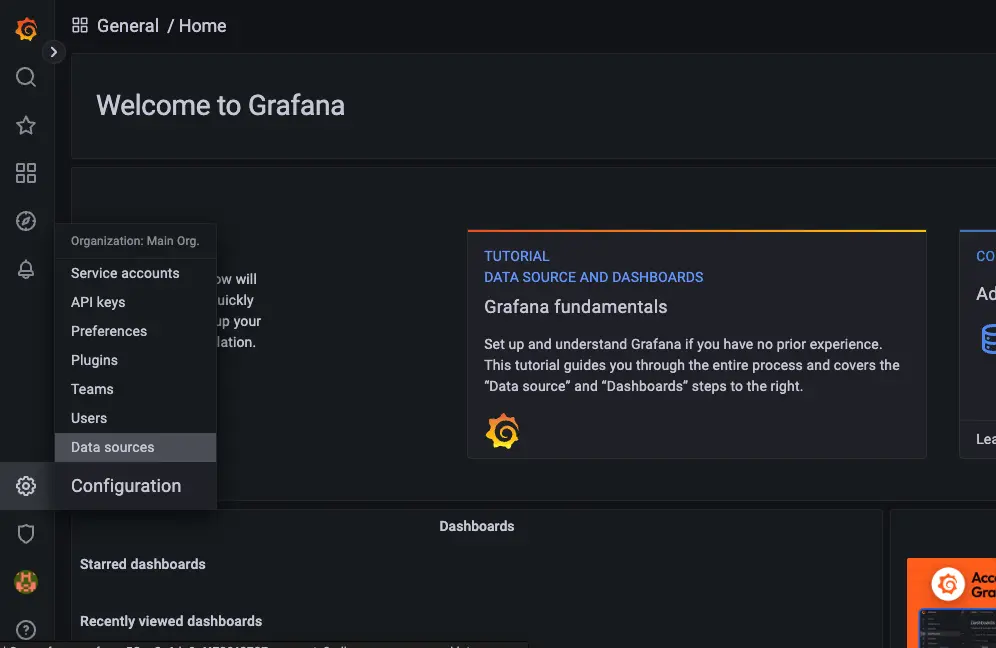Open the Grafana home via the logo icon
The image size is (996, 648).
tap(26, 29)
